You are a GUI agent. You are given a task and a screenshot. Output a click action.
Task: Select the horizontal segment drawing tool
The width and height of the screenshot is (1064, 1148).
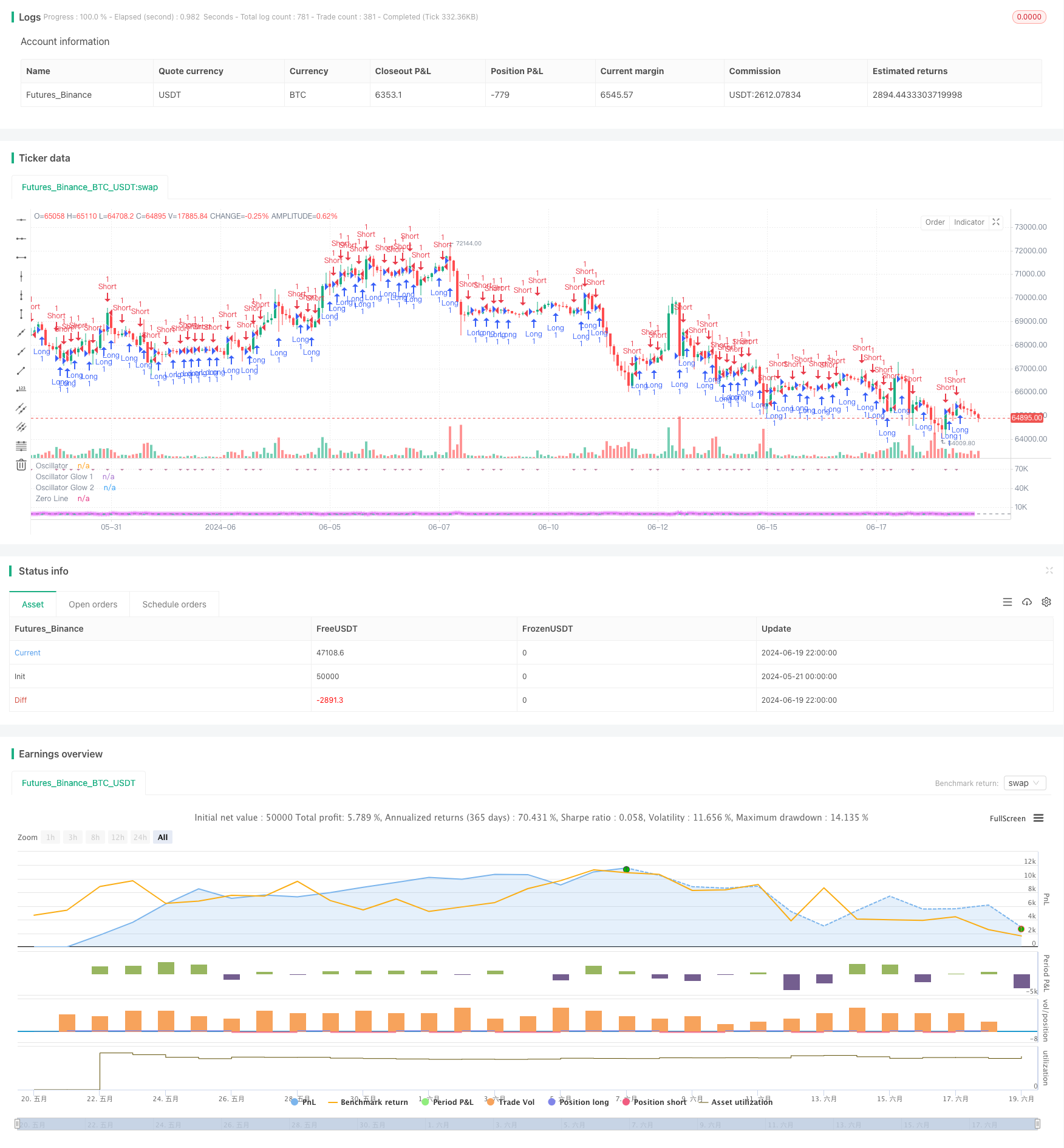pos(21,258)
